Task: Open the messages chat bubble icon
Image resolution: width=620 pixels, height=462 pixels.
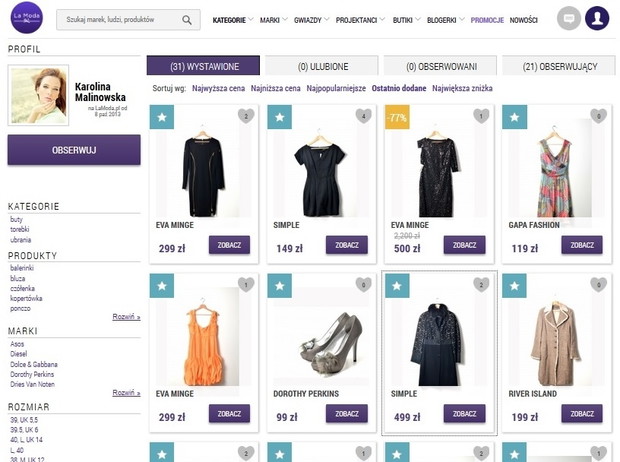Action: [x=569, y=18]
